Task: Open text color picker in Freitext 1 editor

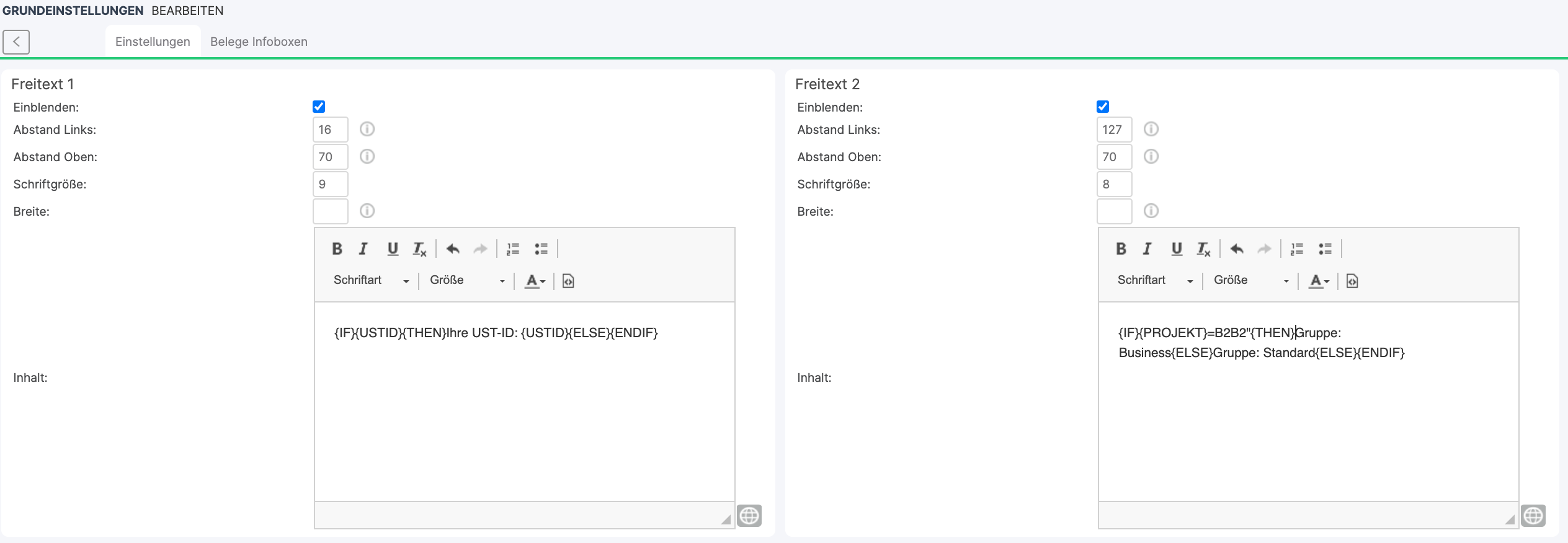Action: pyautogui.click(x=535, y=281)
